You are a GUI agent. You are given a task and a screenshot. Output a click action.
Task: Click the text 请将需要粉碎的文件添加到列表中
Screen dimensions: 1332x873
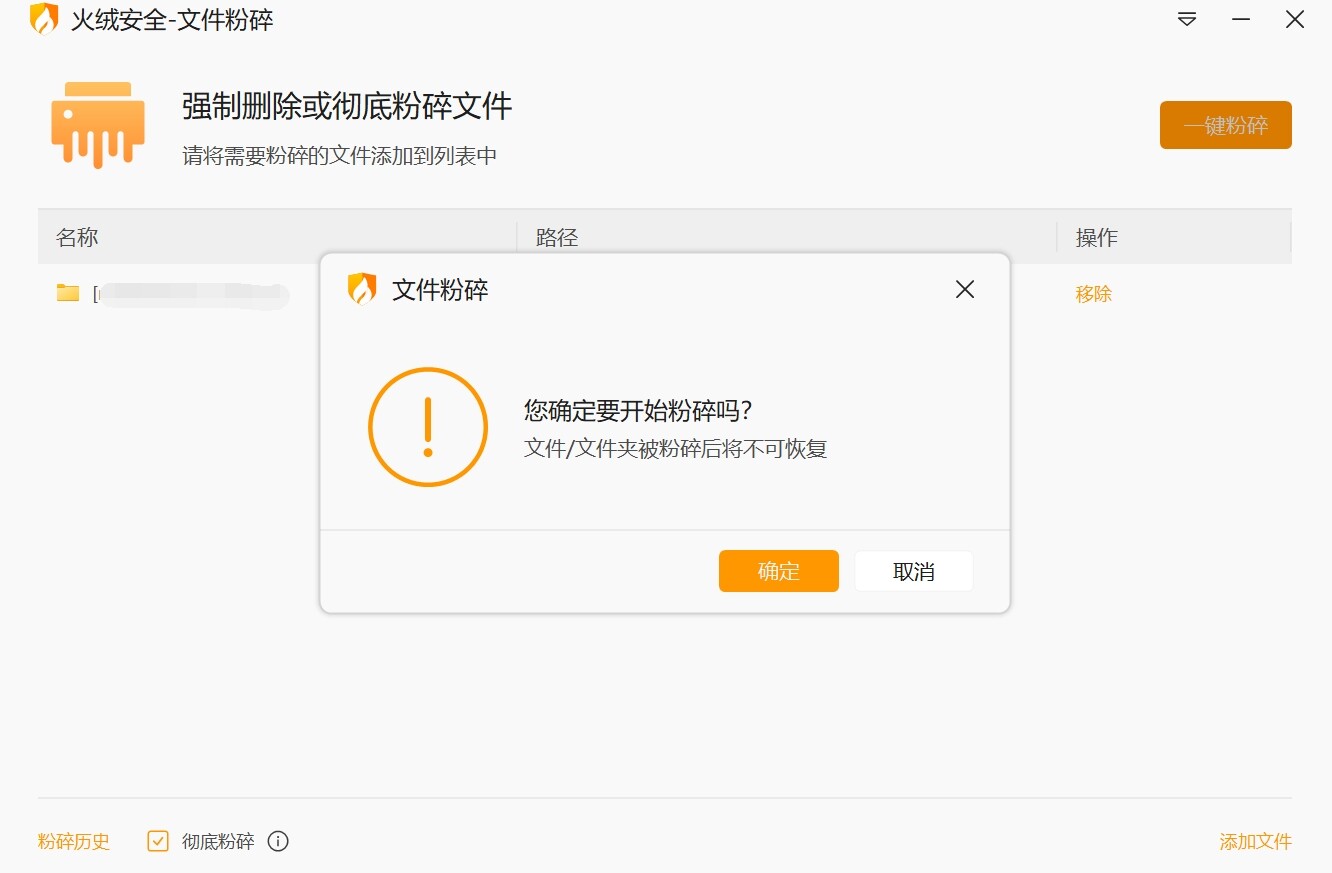[x=340, y=156]
